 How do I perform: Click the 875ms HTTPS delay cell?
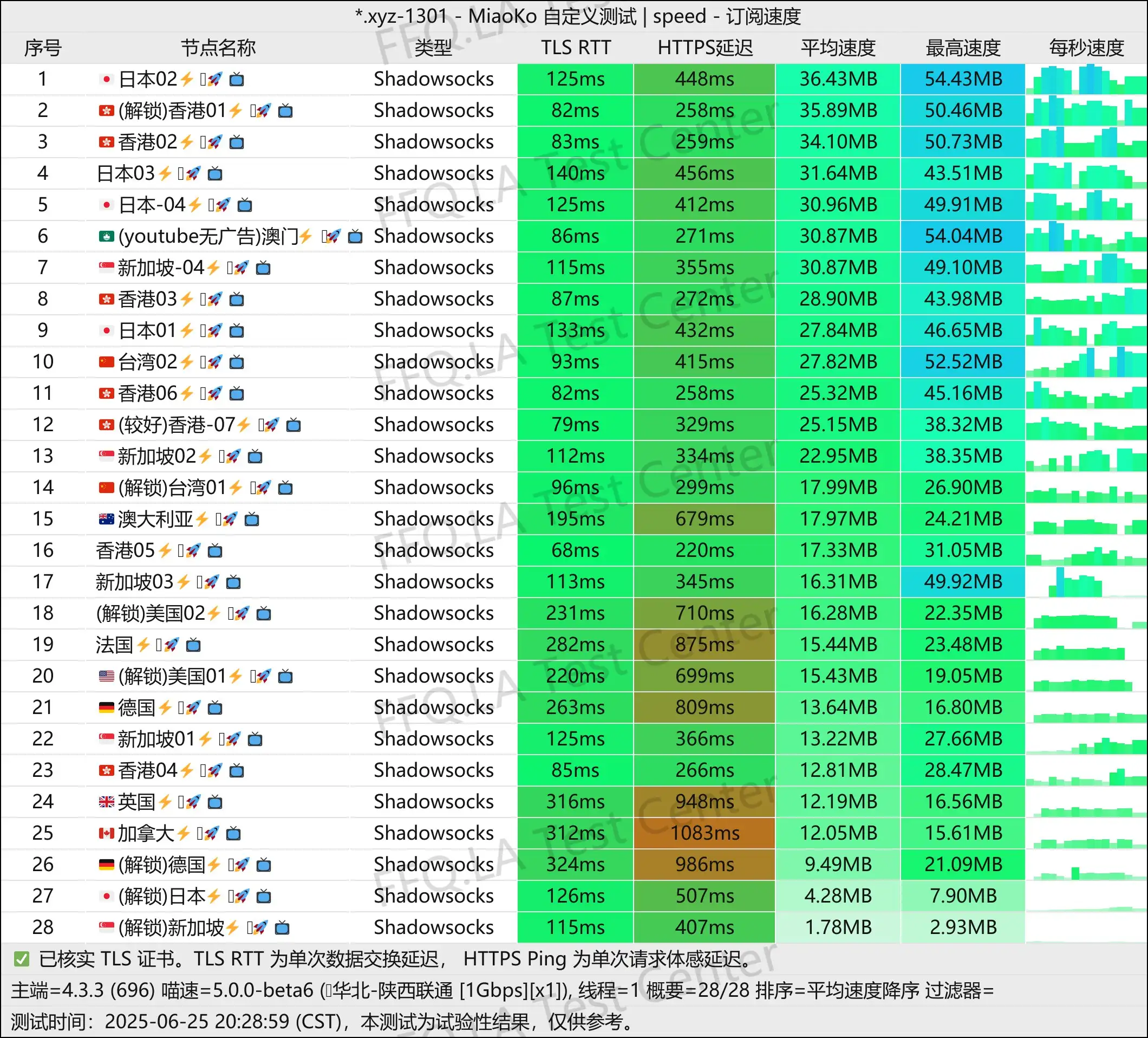click(705, 645)
